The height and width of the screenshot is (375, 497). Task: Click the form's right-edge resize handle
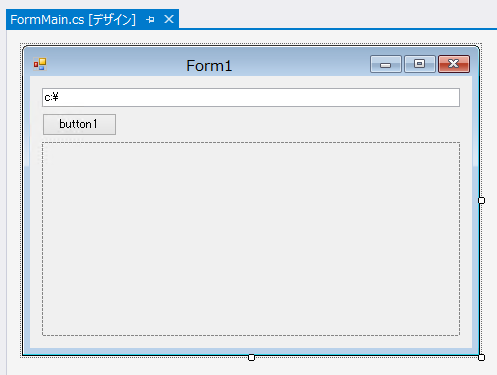point(481,200)
